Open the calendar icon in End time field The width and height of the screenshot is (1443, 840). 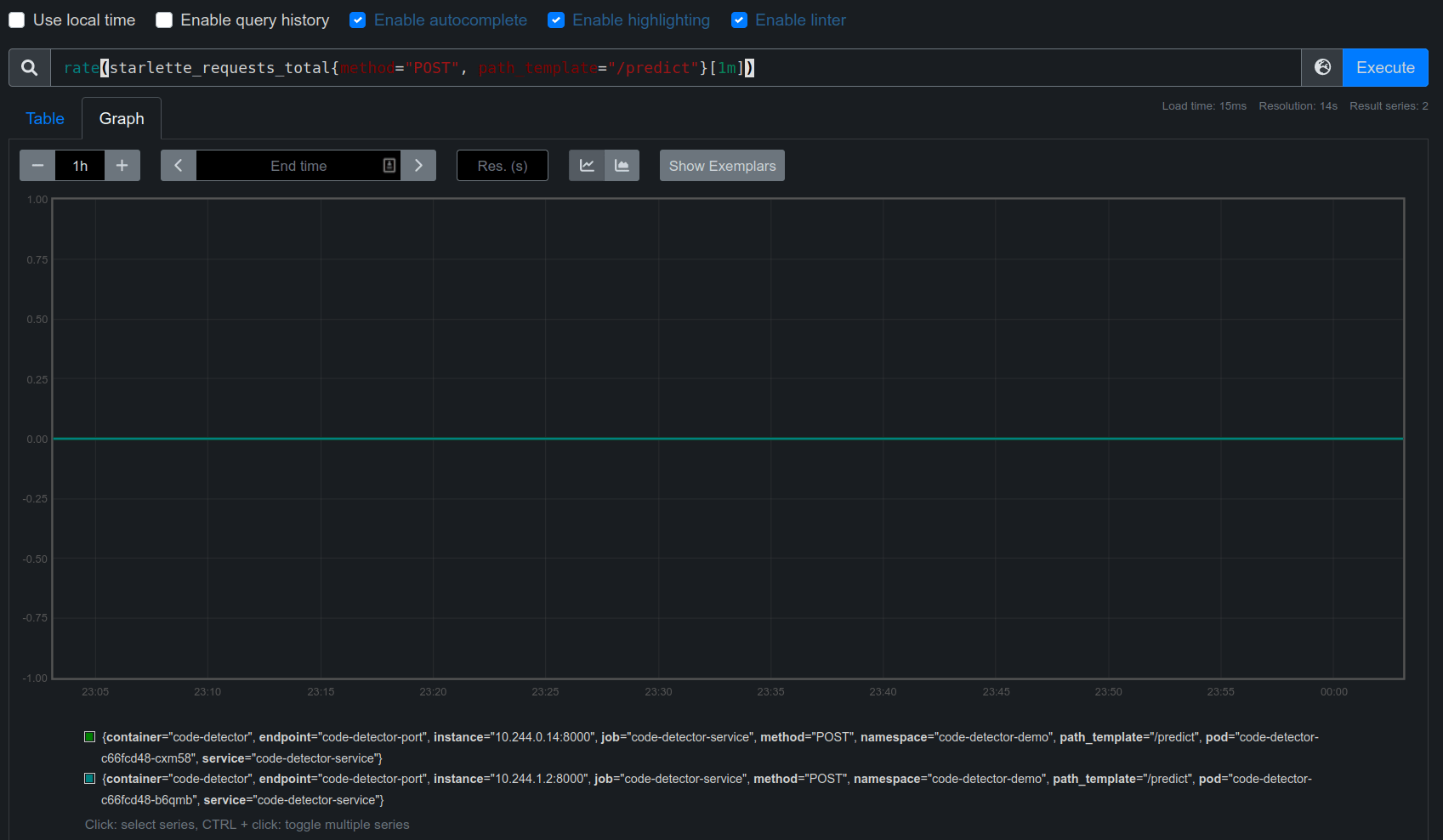(389, 165)
